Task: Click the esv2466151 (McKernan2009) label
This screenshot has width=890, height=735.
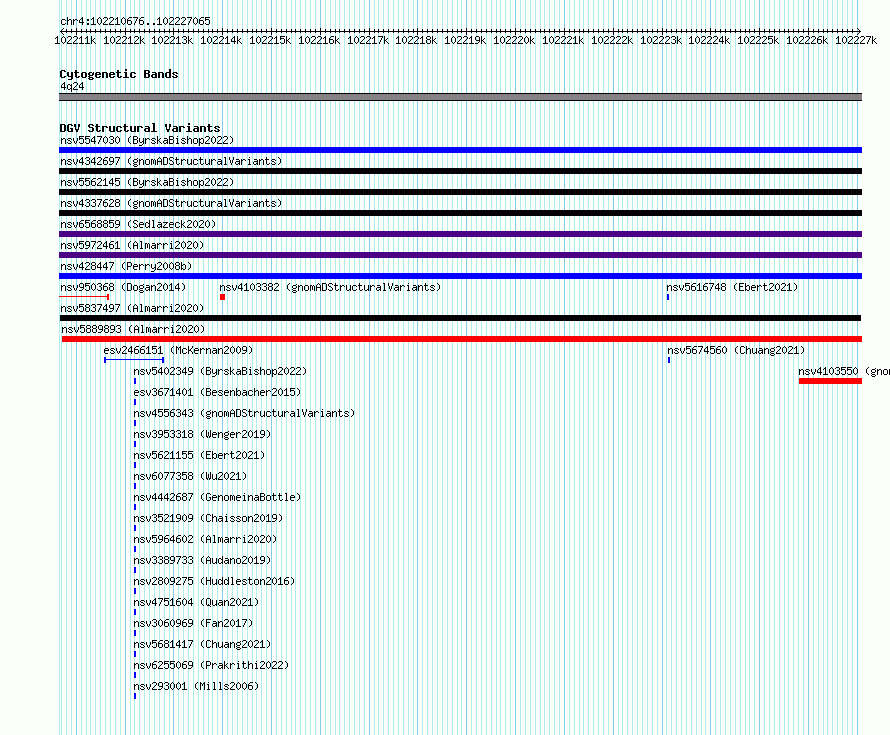Action: click(x=178, y=350)
